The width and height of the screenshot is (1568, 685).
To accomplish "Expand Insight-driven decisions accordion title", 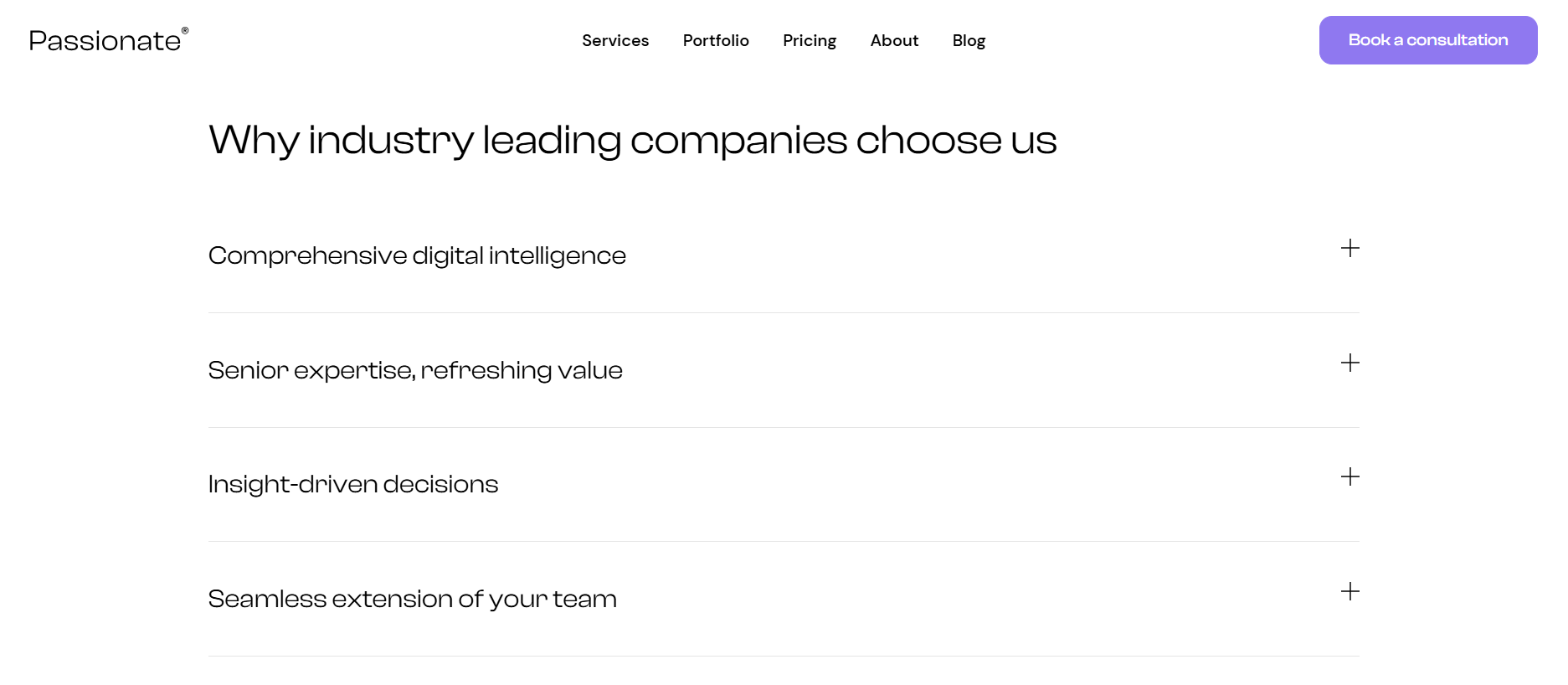I will (x=352, y=484).
